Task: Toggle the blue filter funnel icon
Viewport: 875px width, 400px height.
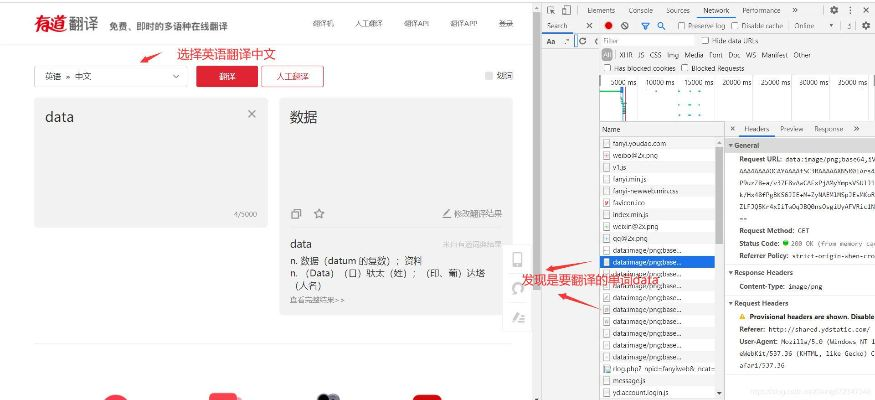Action: coord(645,26)
